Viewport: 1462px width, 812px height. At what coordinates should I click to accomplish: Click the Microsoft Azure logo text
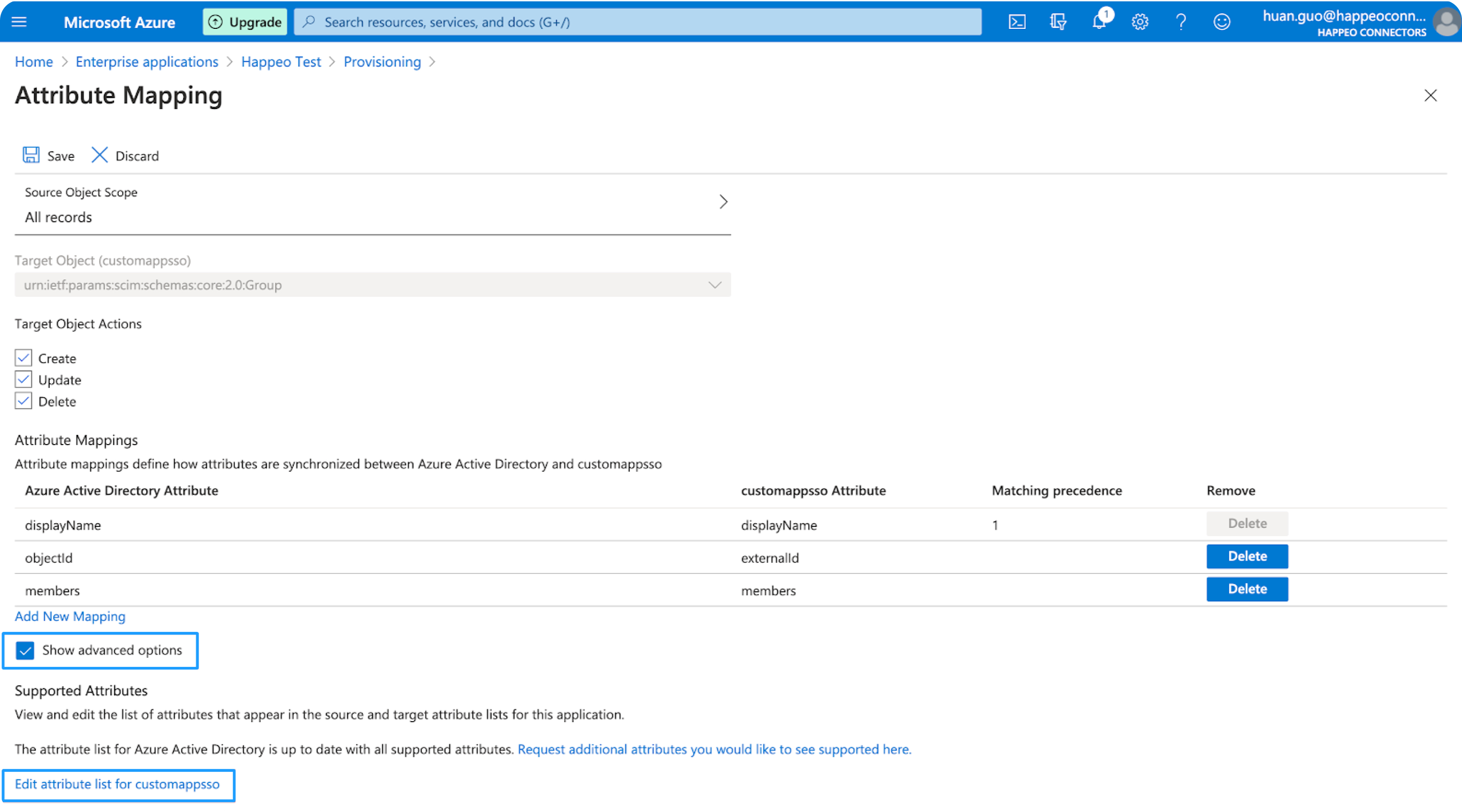pos(119,22)
